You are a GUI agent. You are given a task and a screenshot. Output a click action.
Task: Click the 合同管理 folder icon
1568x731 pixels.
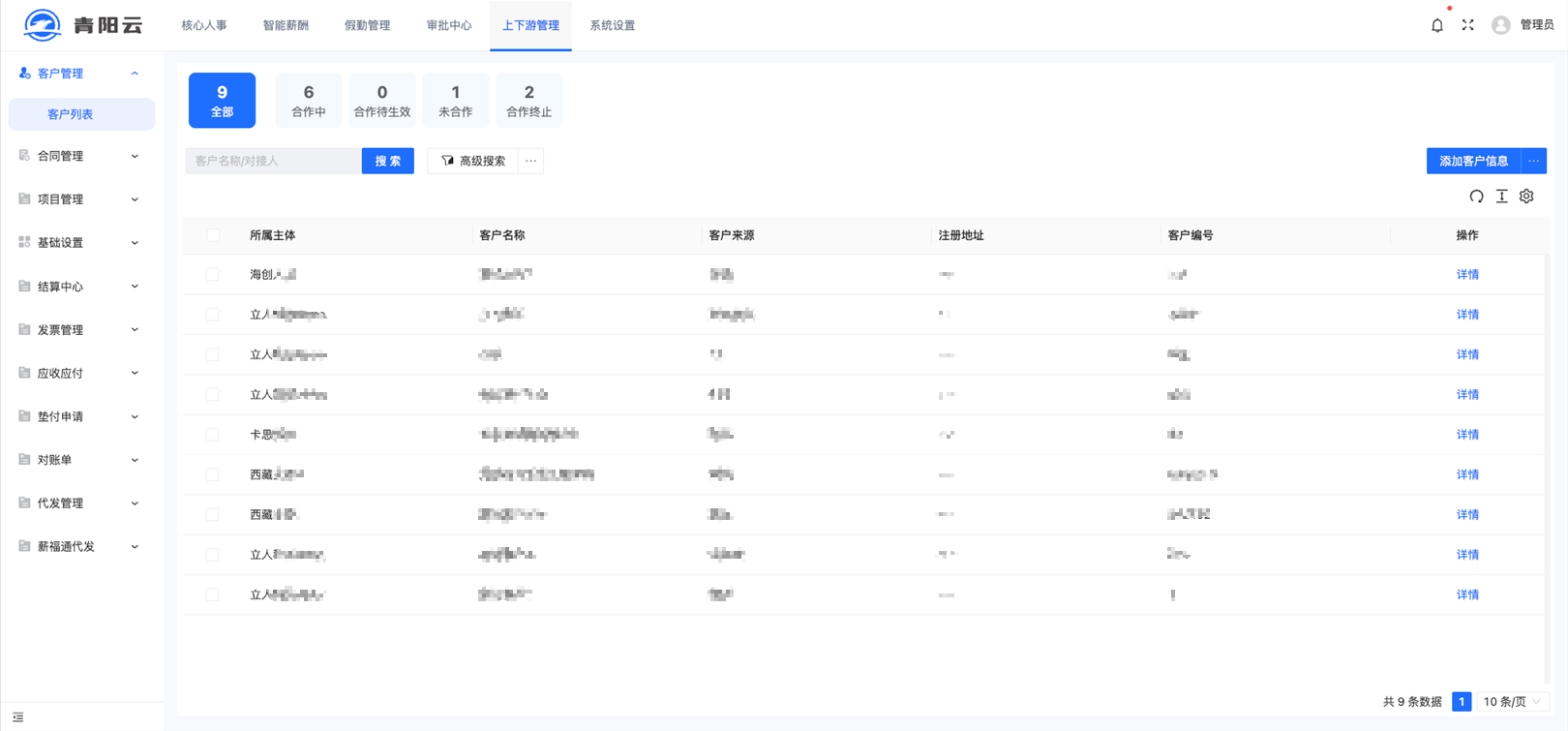tap(24, 156)
